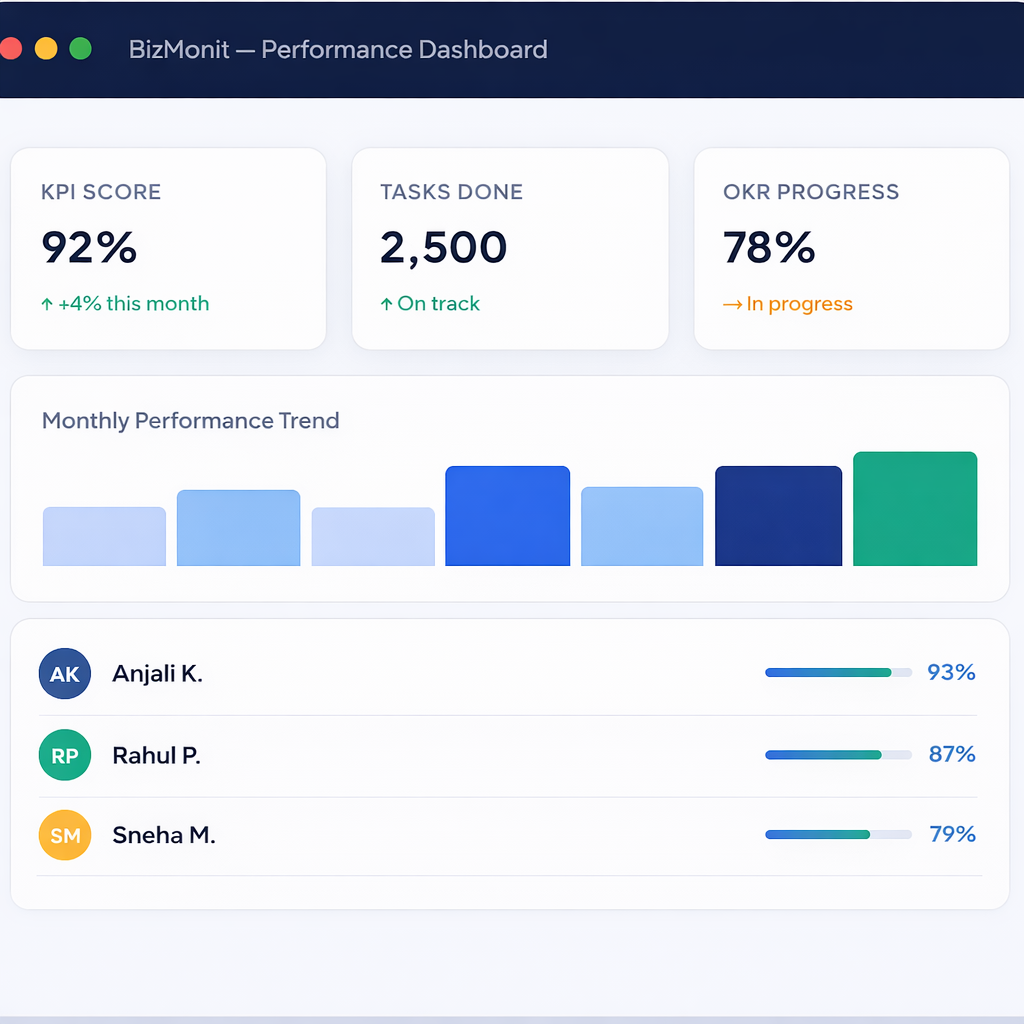The height and width of the screenshot is (1024, 1024).
Task: Select the dark navy bar in trend chart
Action: tap(778, 516)
